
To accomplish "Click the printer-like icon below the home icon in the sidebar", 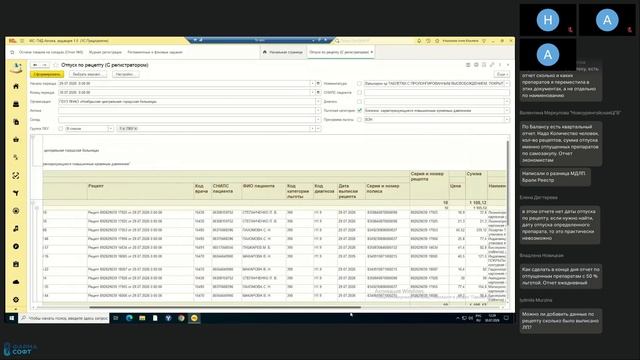I will tap(16, 104).
